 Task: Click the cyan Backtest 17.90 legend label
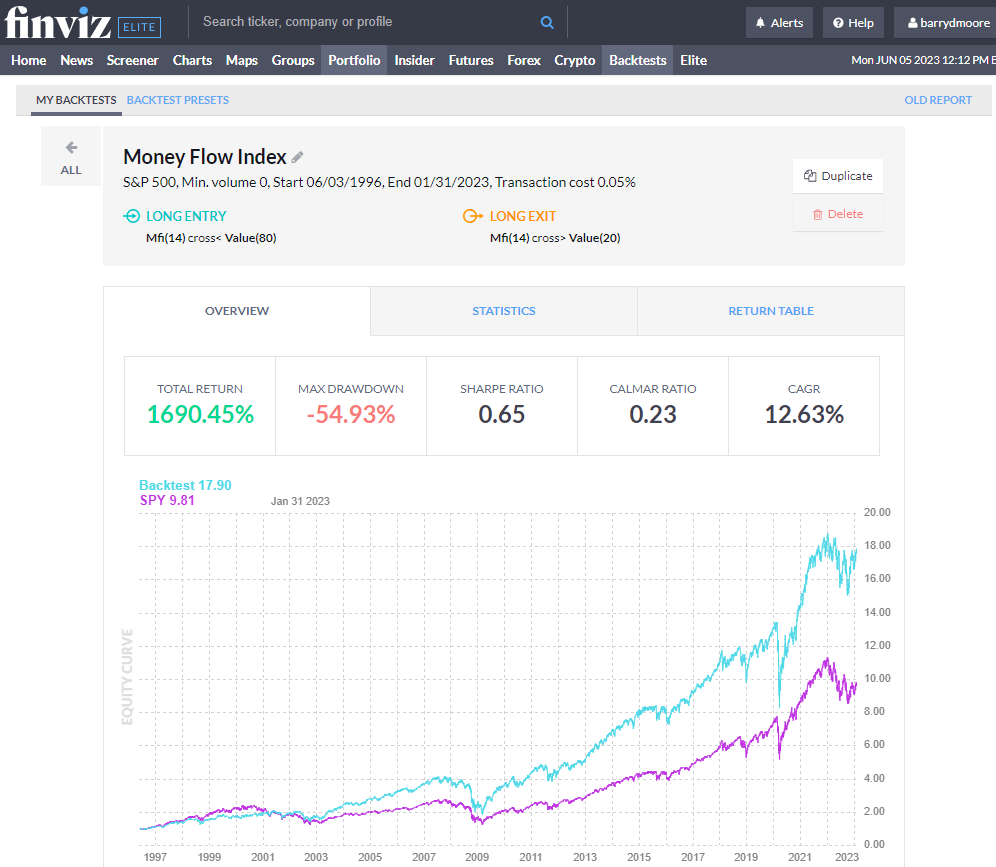[x=185, y=485]
